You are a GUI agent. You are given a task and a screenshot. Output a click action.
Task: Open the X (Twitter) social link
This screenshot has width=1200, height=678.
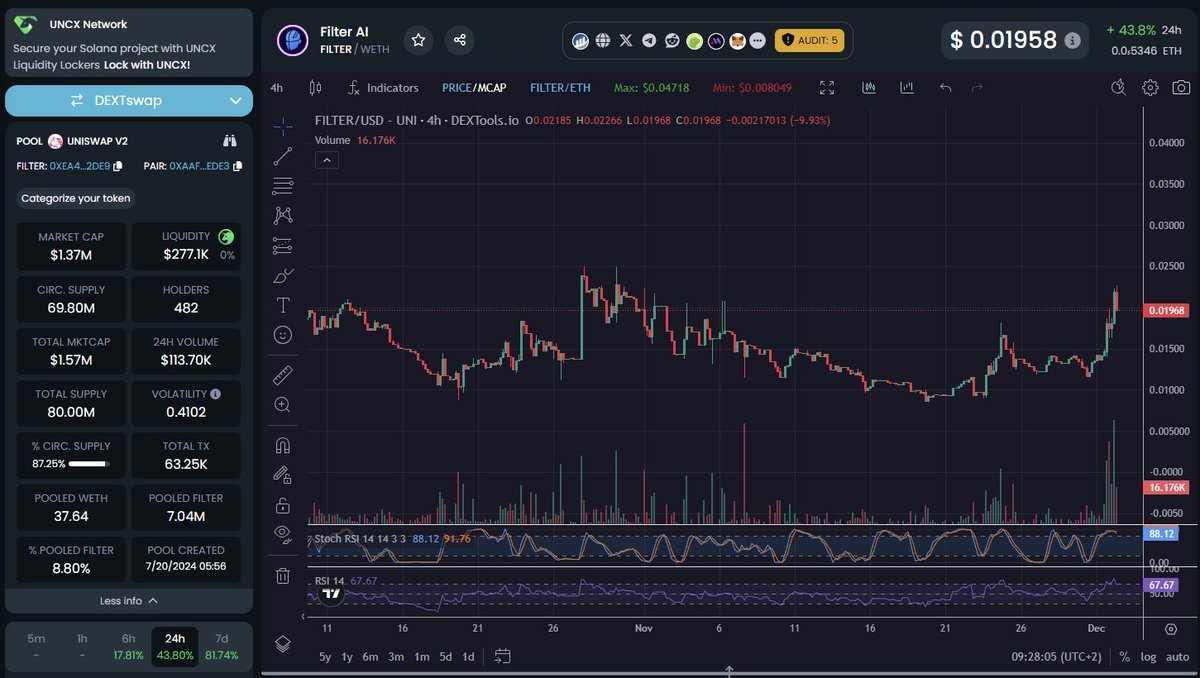pos(626,41)
